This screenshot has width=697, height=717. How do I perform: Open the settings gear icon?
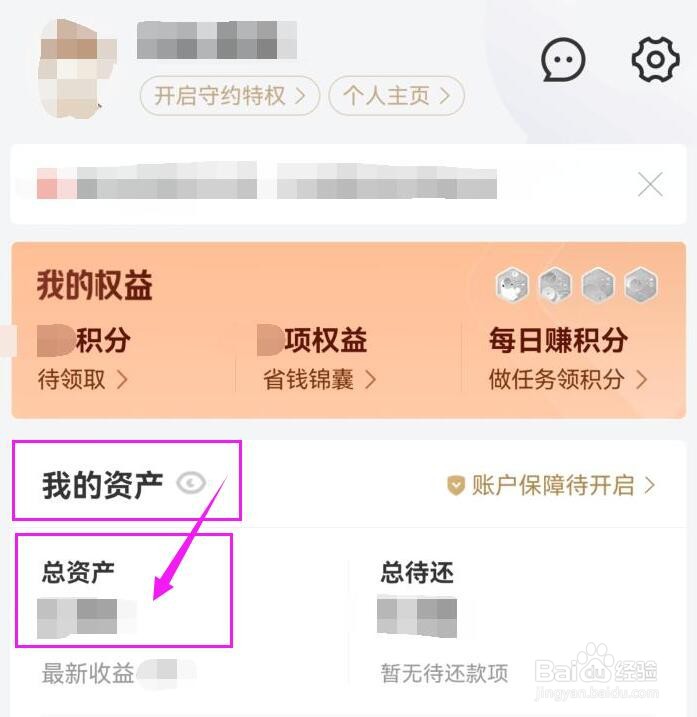[x=655, y=59]
